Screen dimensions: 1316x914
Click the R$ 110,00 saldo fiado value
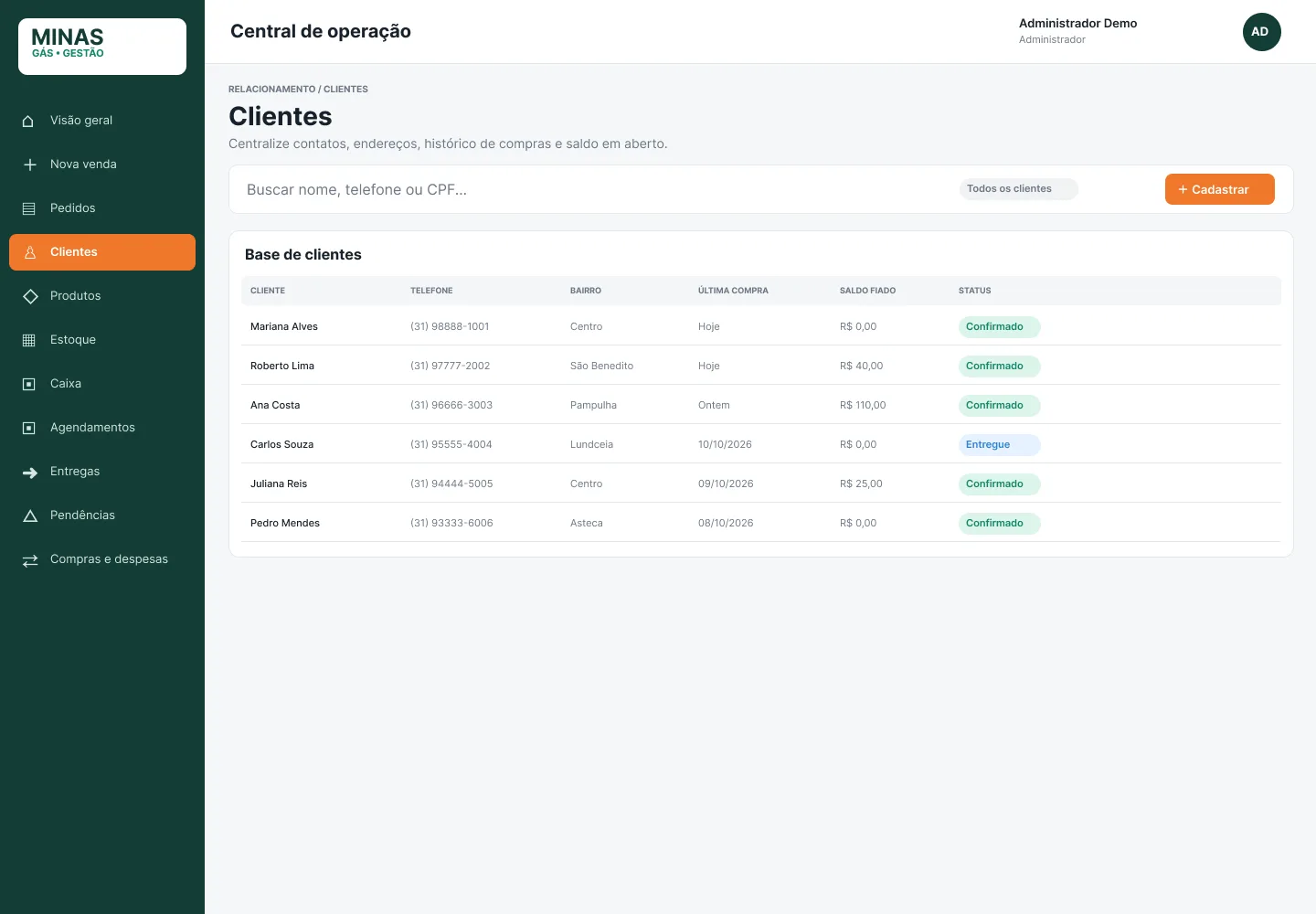(863, 405)
